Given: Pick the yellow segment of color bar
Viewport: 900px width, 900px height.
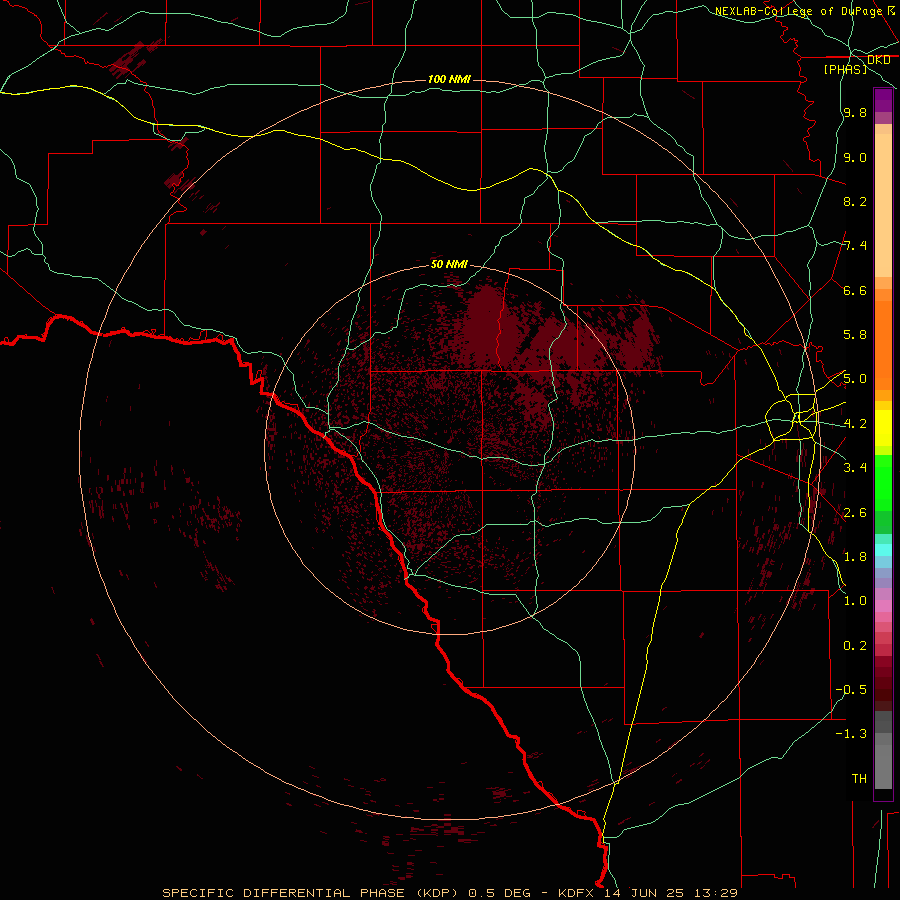Looking at the screenshot, I should click(x=883, y=428).
